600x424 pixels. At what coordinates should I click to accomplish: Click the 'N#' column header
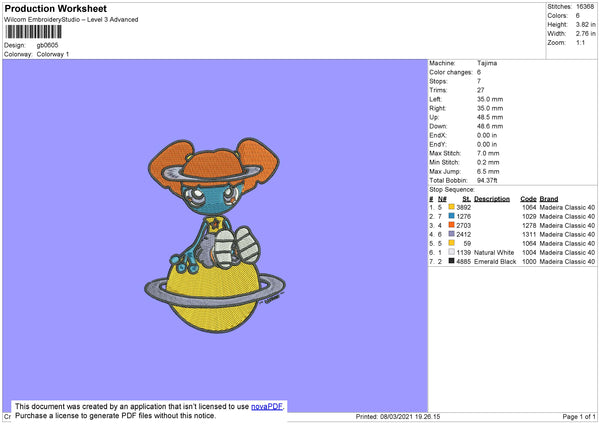click(x=442, y=199)
